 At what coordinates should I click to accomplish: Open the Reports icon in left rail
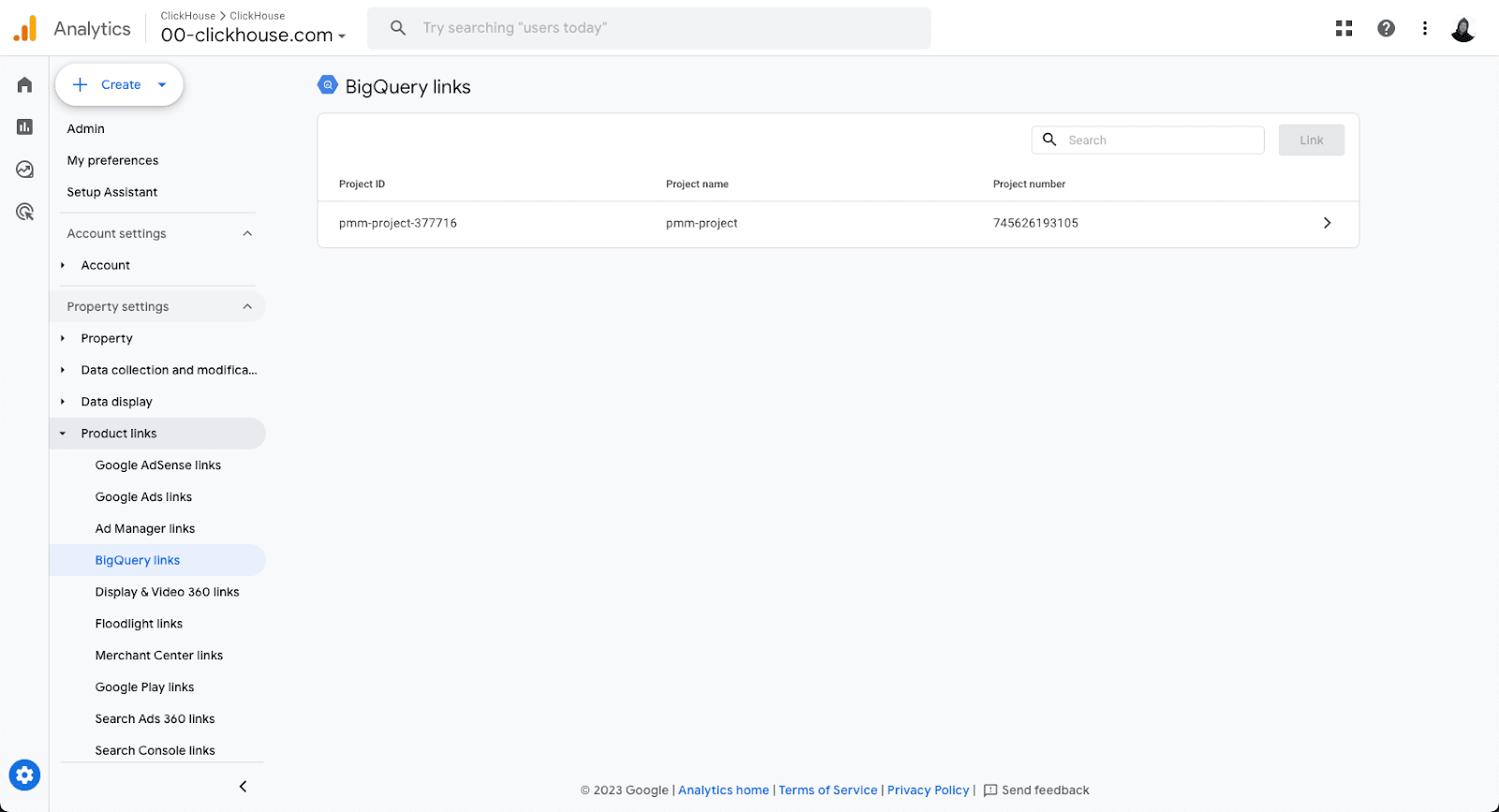tap(25, 126)
